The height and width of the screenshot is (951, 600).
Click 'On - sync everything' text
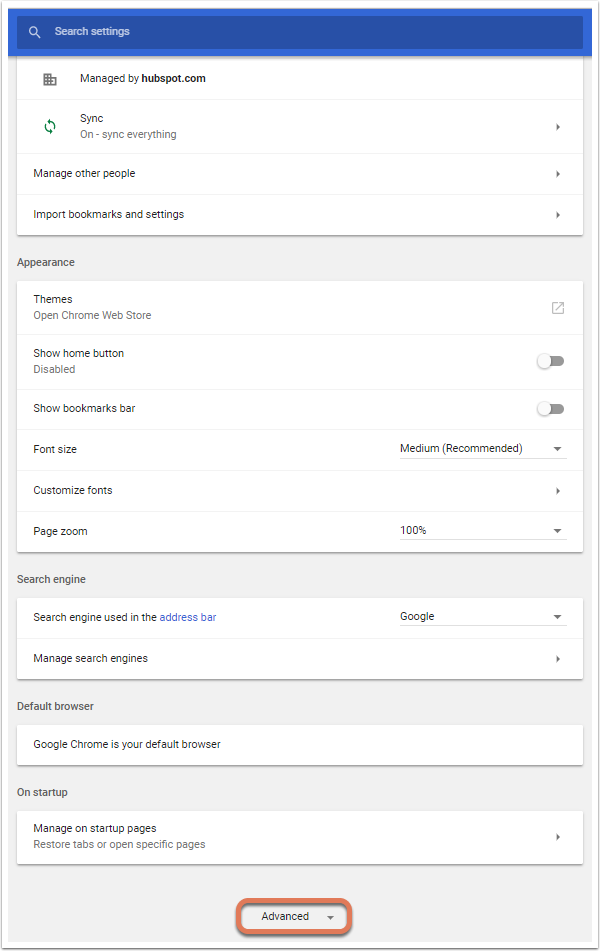pos(128,135)
